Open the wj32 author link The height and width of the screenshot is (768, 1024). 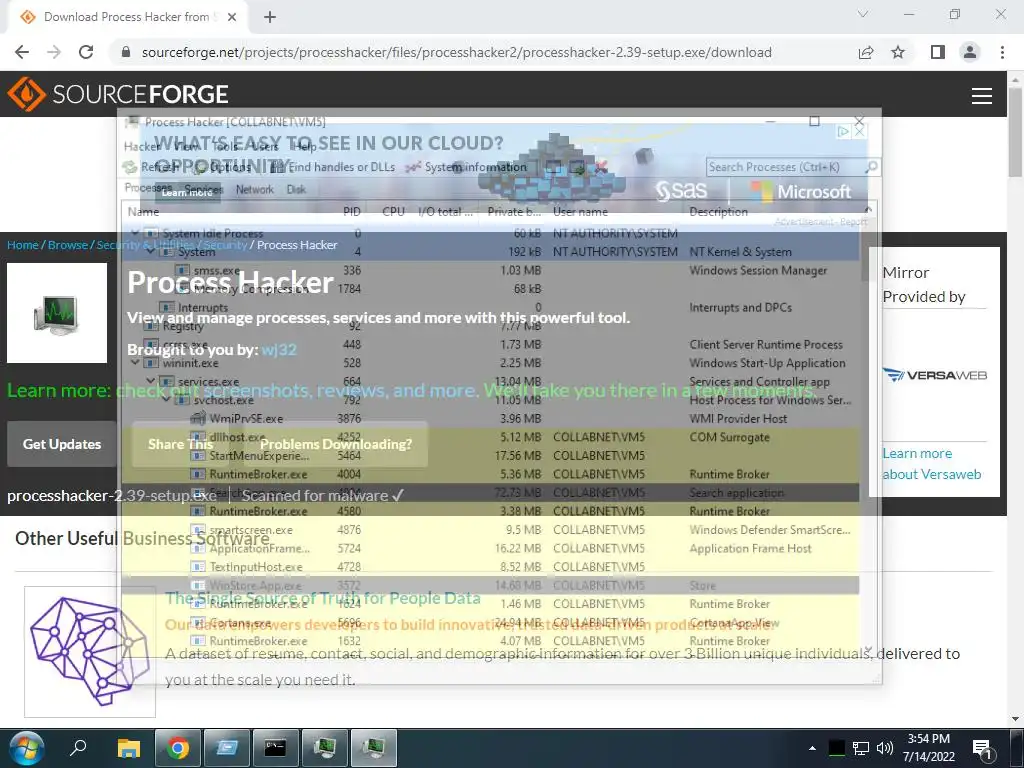[279, 349]
